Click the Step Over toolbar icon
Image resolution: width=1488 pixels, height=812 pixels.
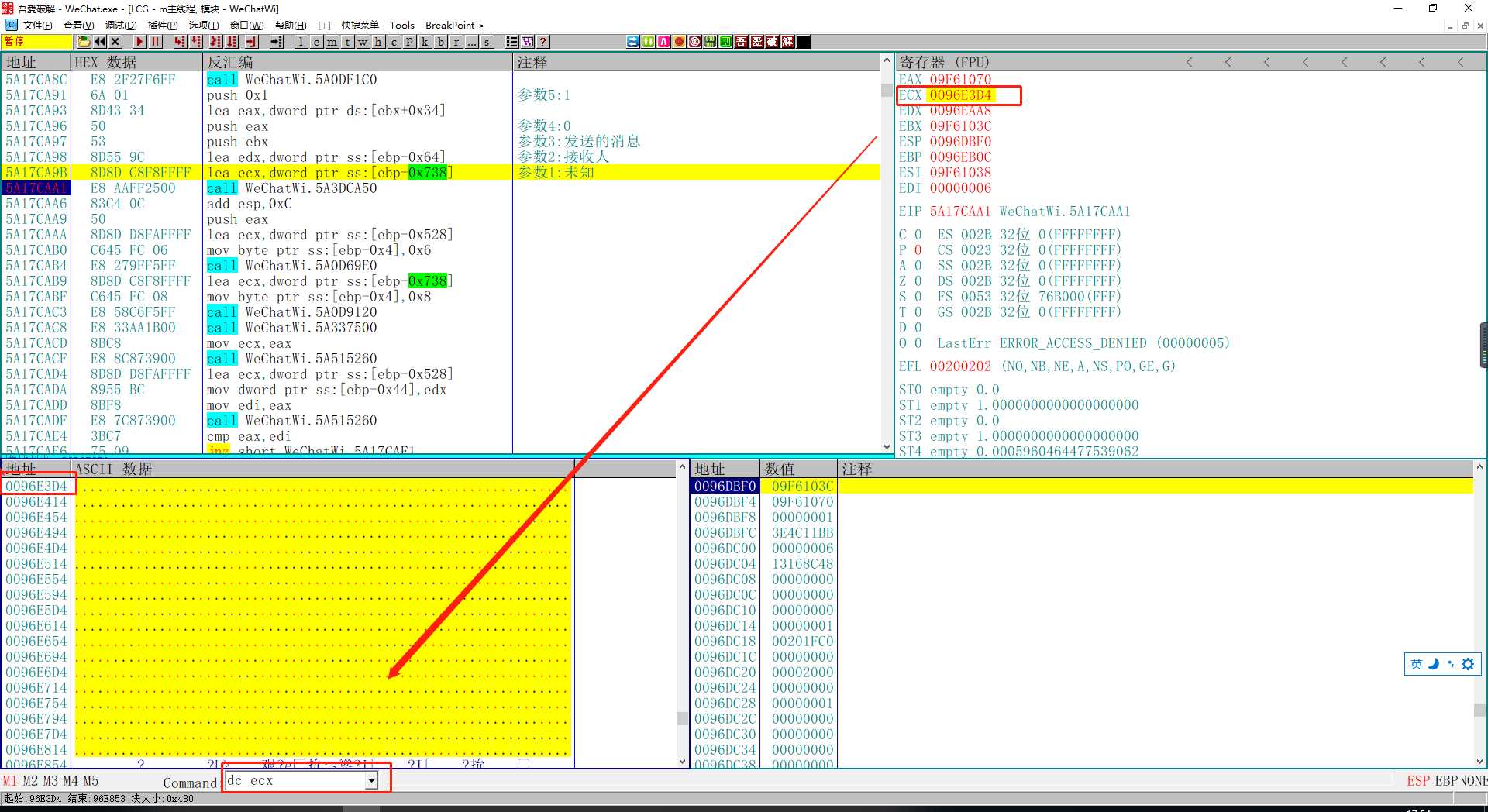pyautogui.click(x=196, y=42)
